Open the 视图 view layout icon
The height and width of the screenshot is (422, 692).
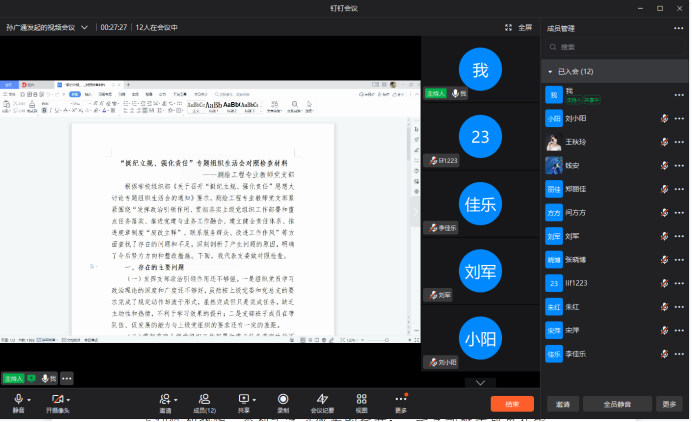click(x=361, y=402)
